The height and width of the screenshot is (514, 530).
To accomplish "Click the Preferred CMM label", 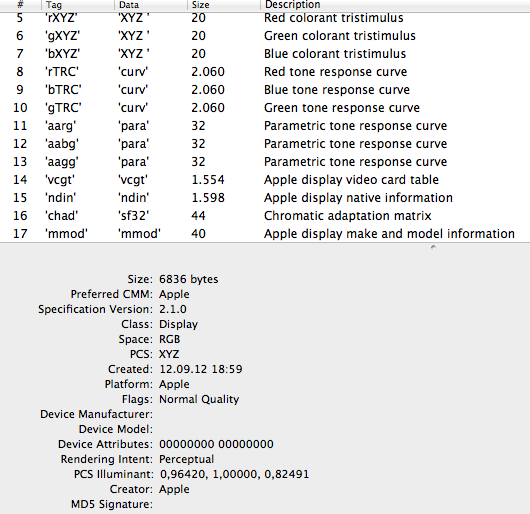I will (x=112, y=294).
